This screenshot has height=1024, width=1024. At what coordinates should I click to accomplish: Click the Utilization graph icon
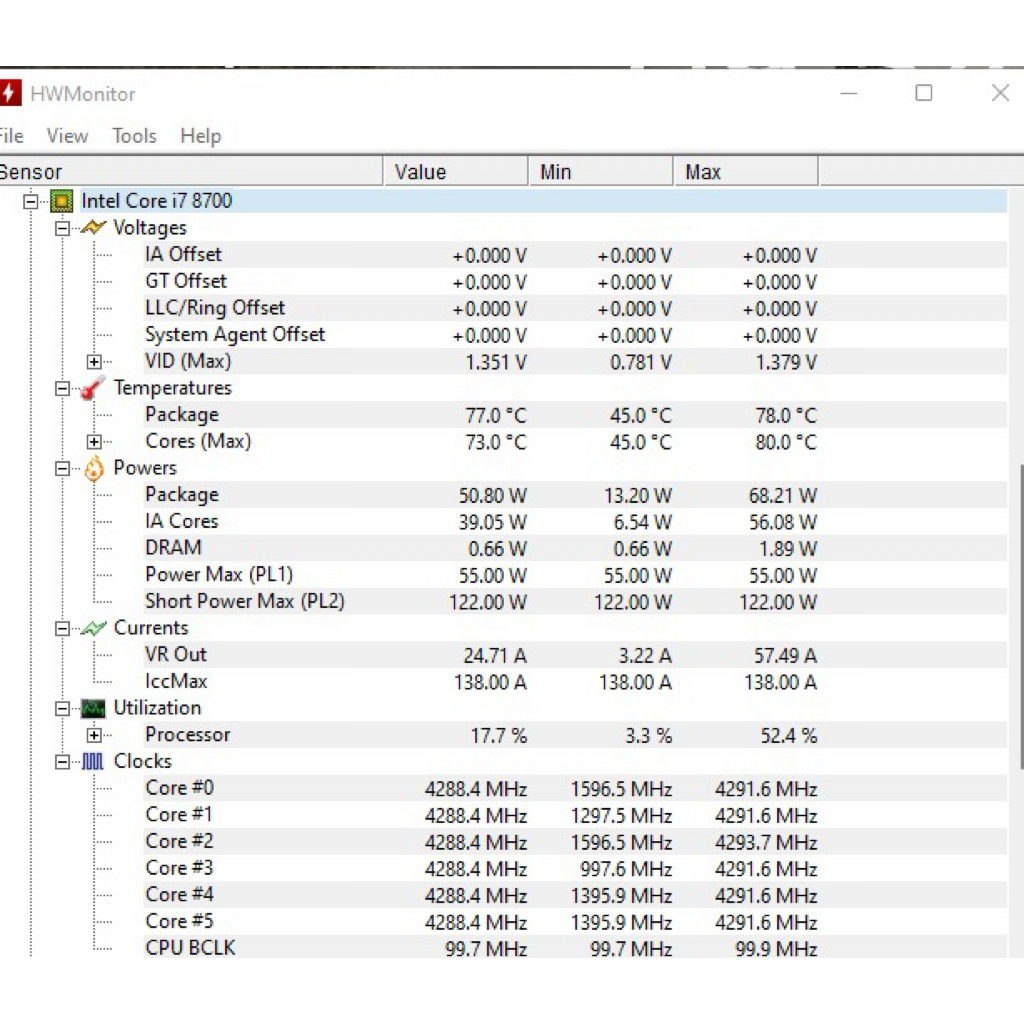point(93,709)
